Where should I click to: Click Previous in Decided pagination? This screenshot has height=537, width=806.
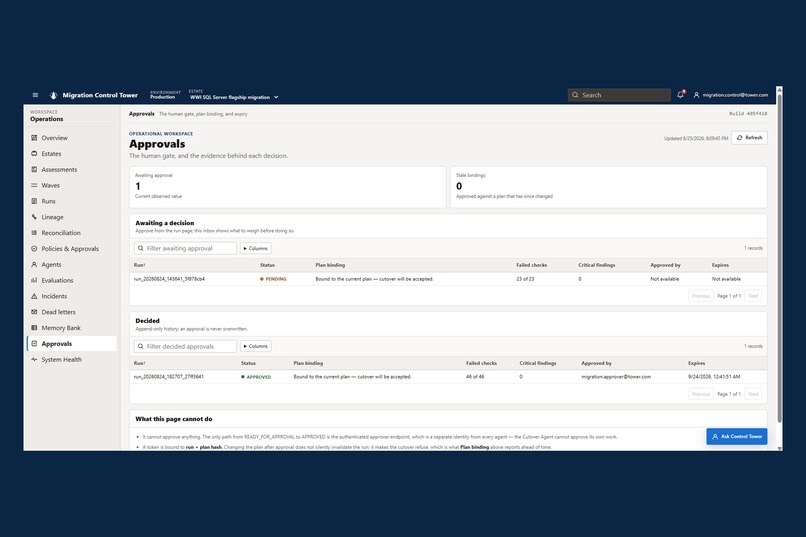701,394
